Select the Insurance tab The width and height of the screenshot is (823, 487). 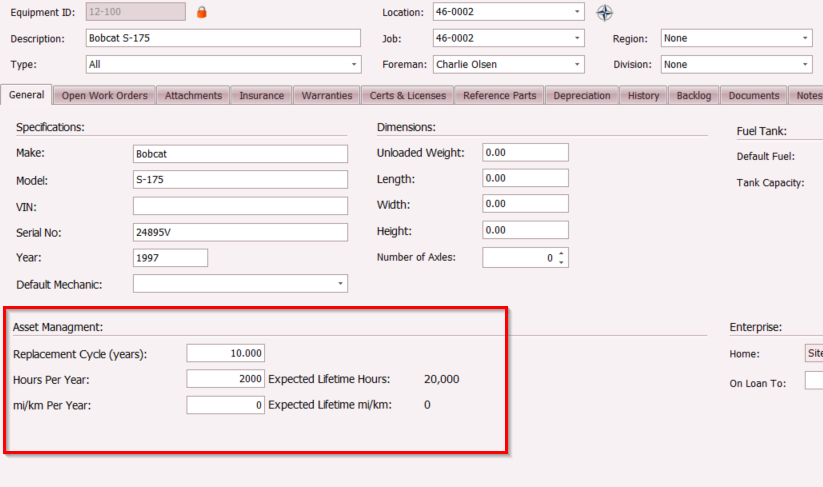(x=261, y=96)
